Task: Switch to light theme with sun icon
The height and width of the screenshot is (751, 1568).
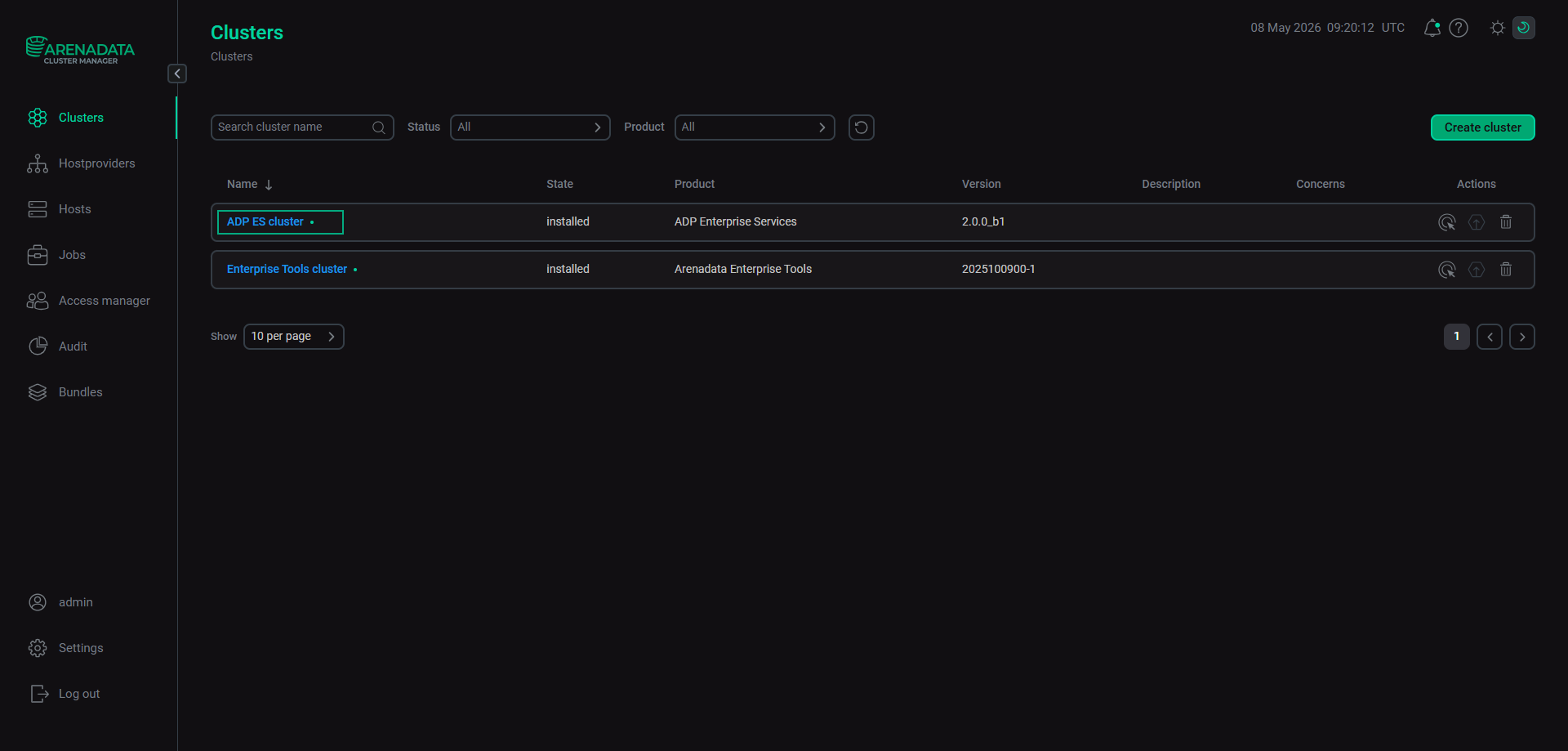Action: pyautogui.click(x=1498, y=28)
